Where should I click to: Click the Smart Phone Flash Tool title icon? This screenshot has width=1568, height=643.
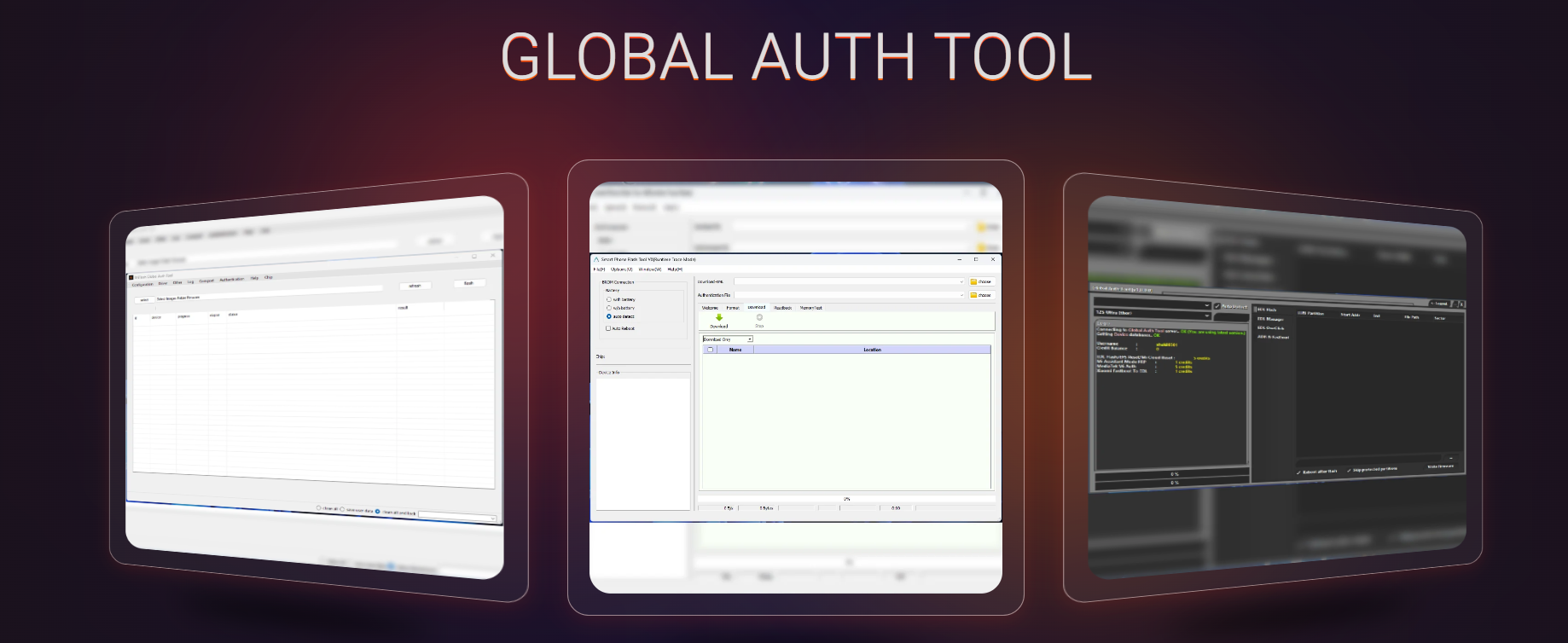596,259
